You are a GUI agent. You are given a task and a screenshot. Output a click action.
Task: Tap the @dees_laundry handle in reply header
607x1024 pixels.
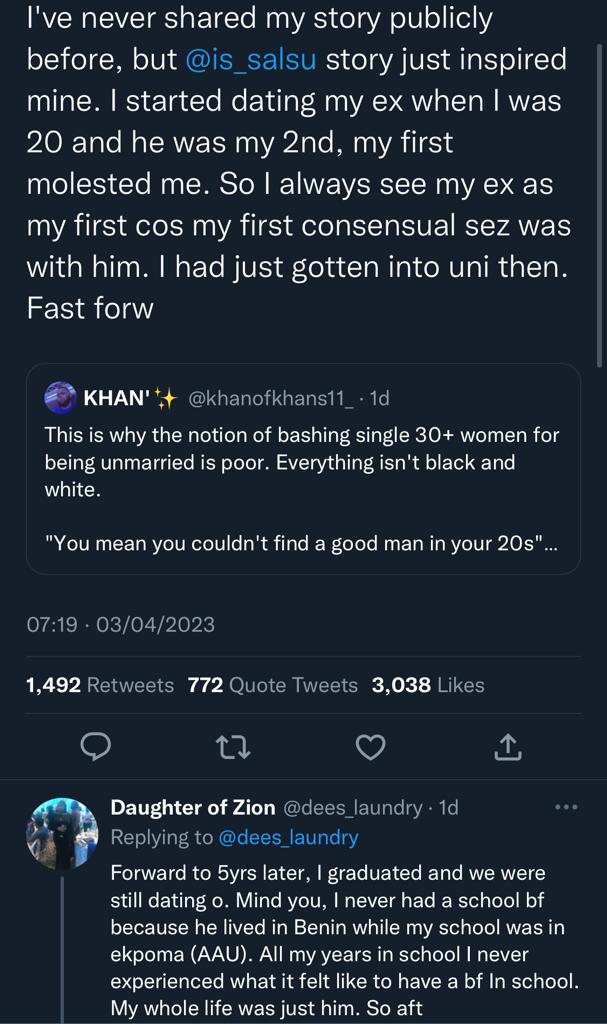click(x=353, y=807)
